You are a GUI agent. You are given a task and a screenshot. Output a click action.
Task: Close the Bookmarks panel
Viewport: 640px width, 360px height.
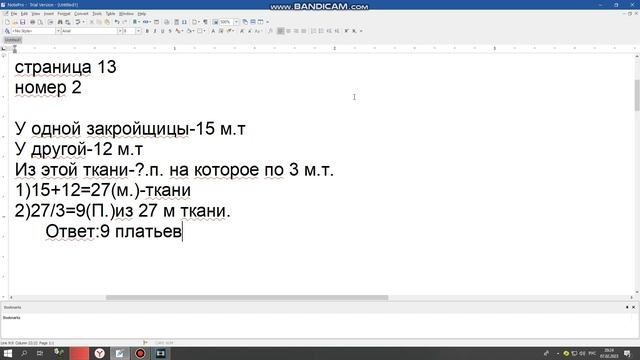(633, 307)
